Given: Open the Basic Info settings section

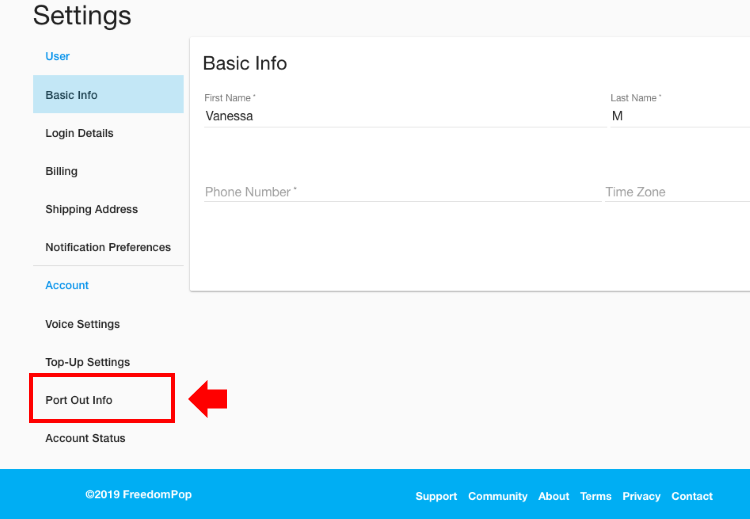Looking at the screenshot, I should tap(108, 94).
